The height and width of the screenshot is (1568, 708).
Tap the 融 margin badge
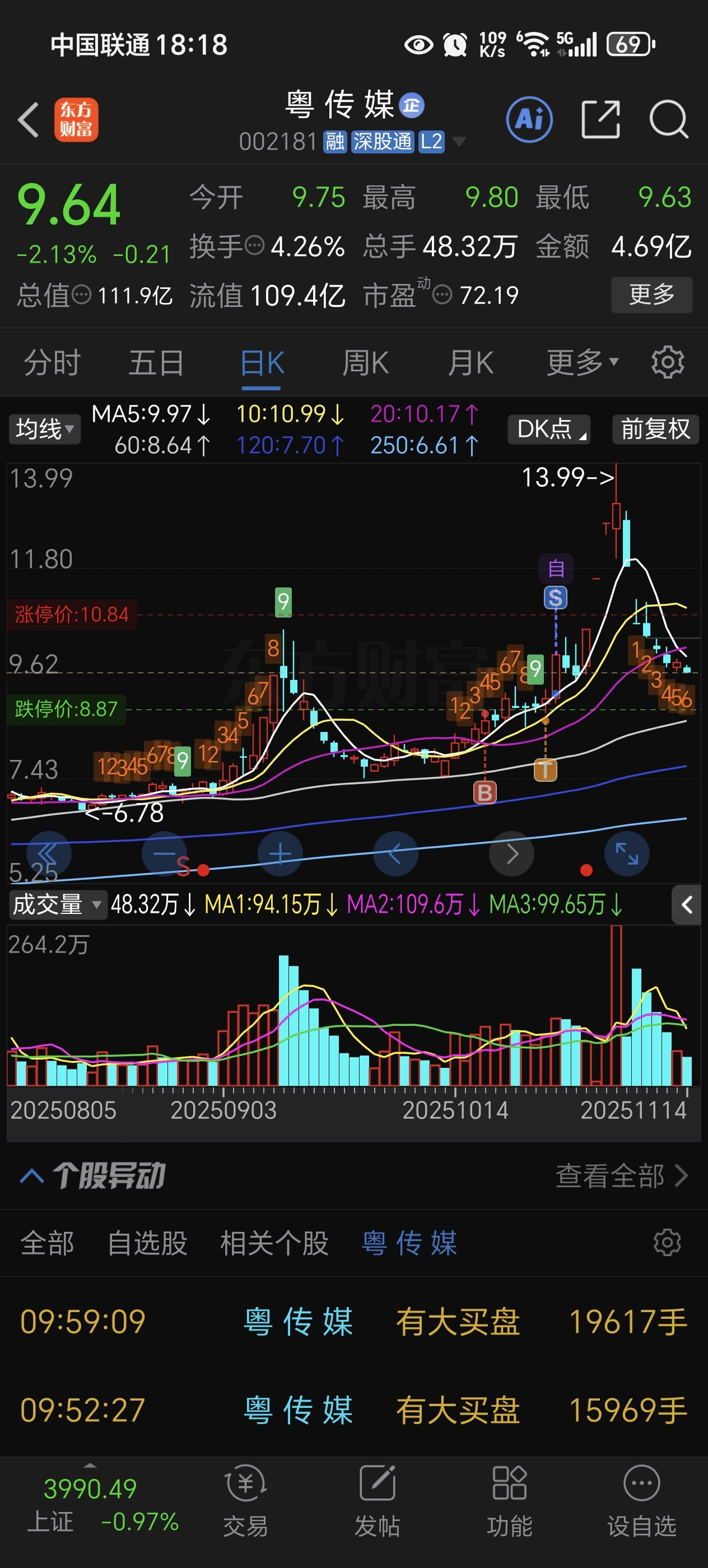coord(335,142)
